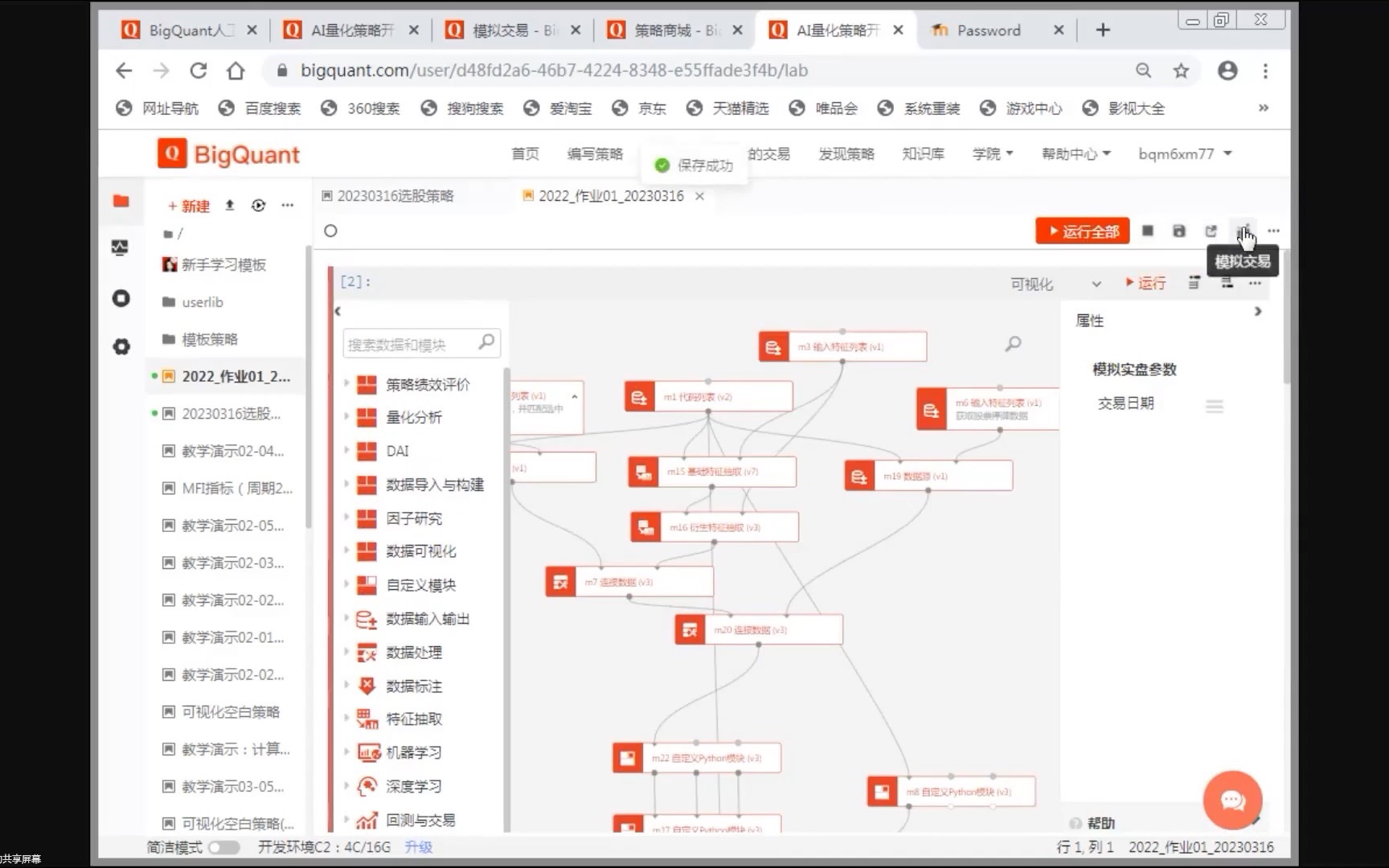Image resolution: width=1389 pixels, height=868 pixels.
Task: Click the cell layout icon next to 运行
Action: 1194,283
